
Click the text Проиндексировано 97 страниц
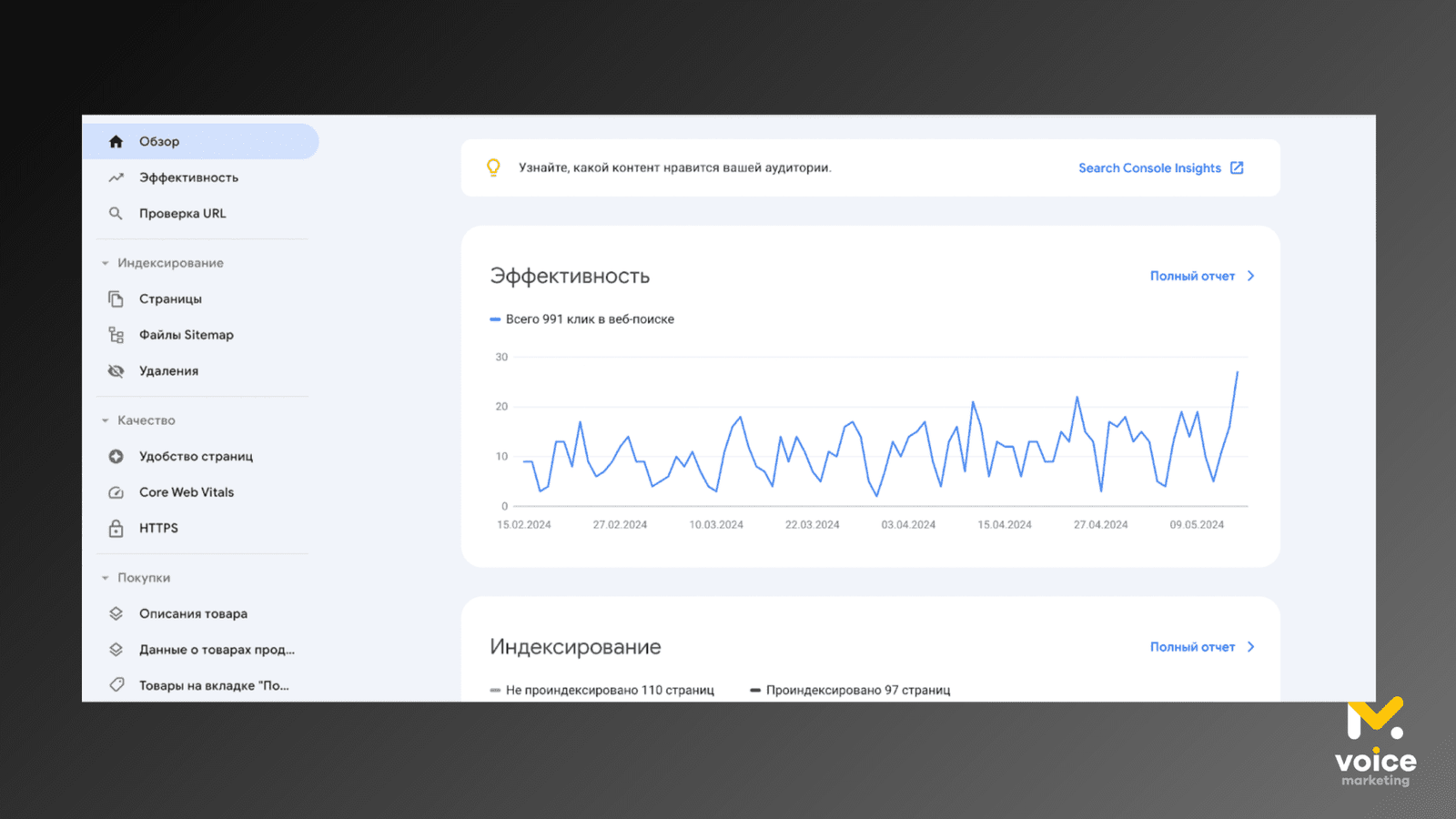(x=858, y=691)
